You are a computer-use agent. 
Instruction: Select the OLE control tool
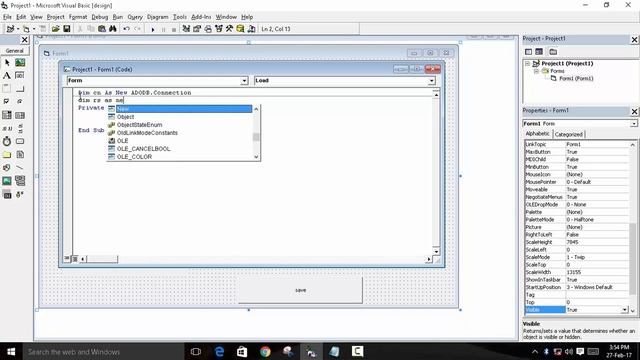[x=7, y=195]
